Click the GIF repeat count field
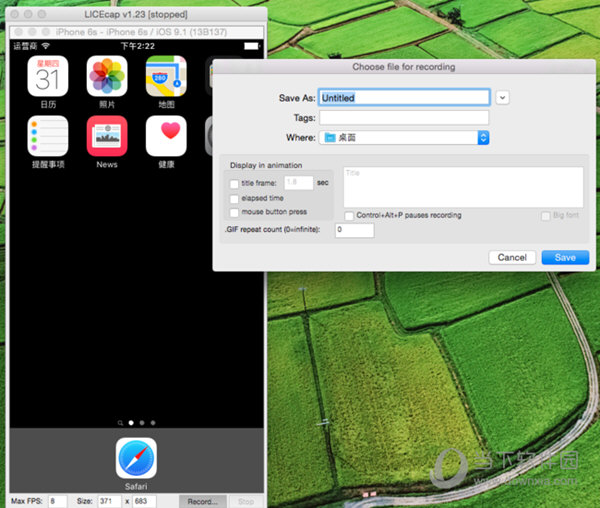The height and width of the screenshot is (508, 600). [355, 230]
